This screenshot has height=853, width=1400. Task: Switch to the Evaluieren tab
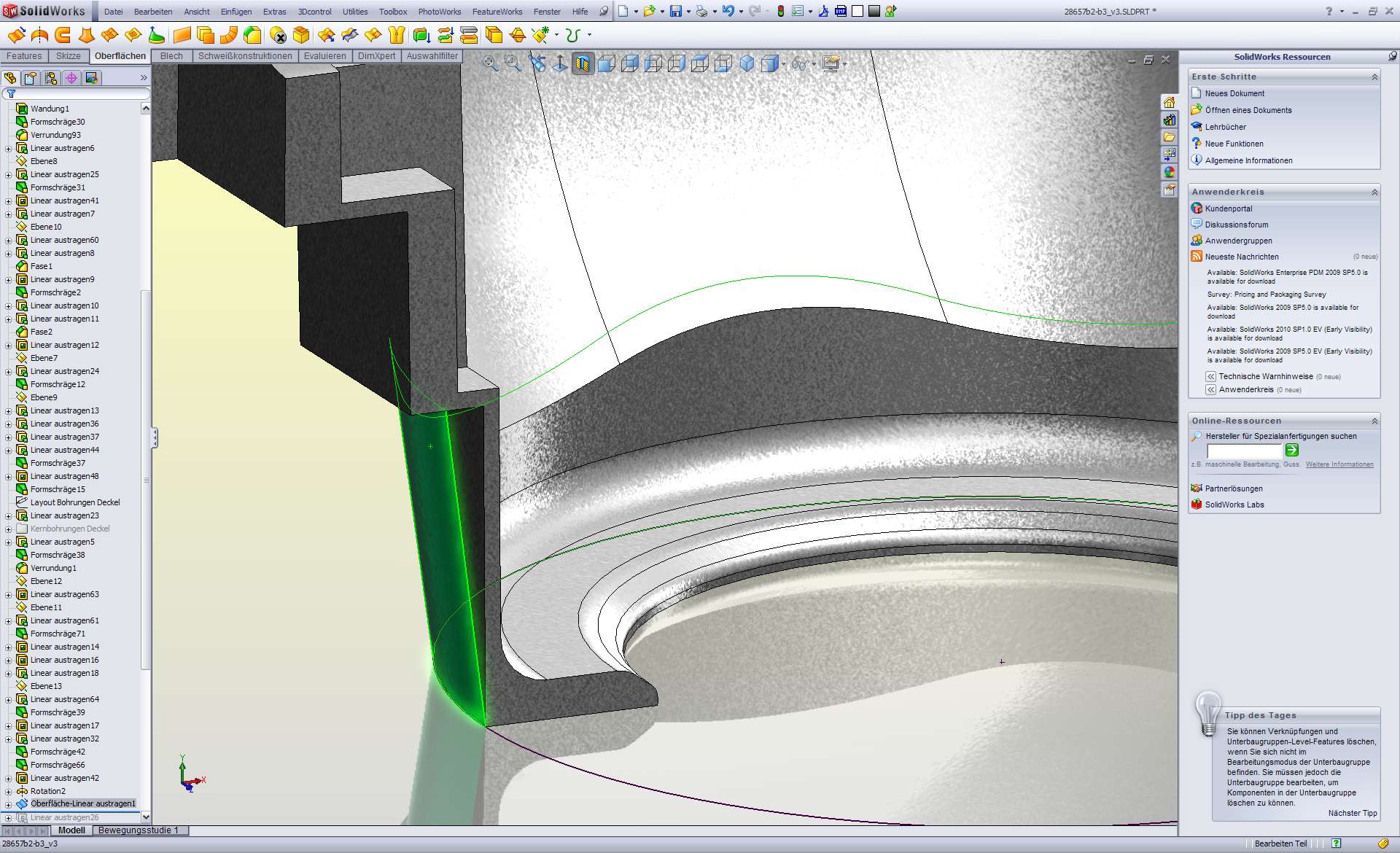(324, 56)
